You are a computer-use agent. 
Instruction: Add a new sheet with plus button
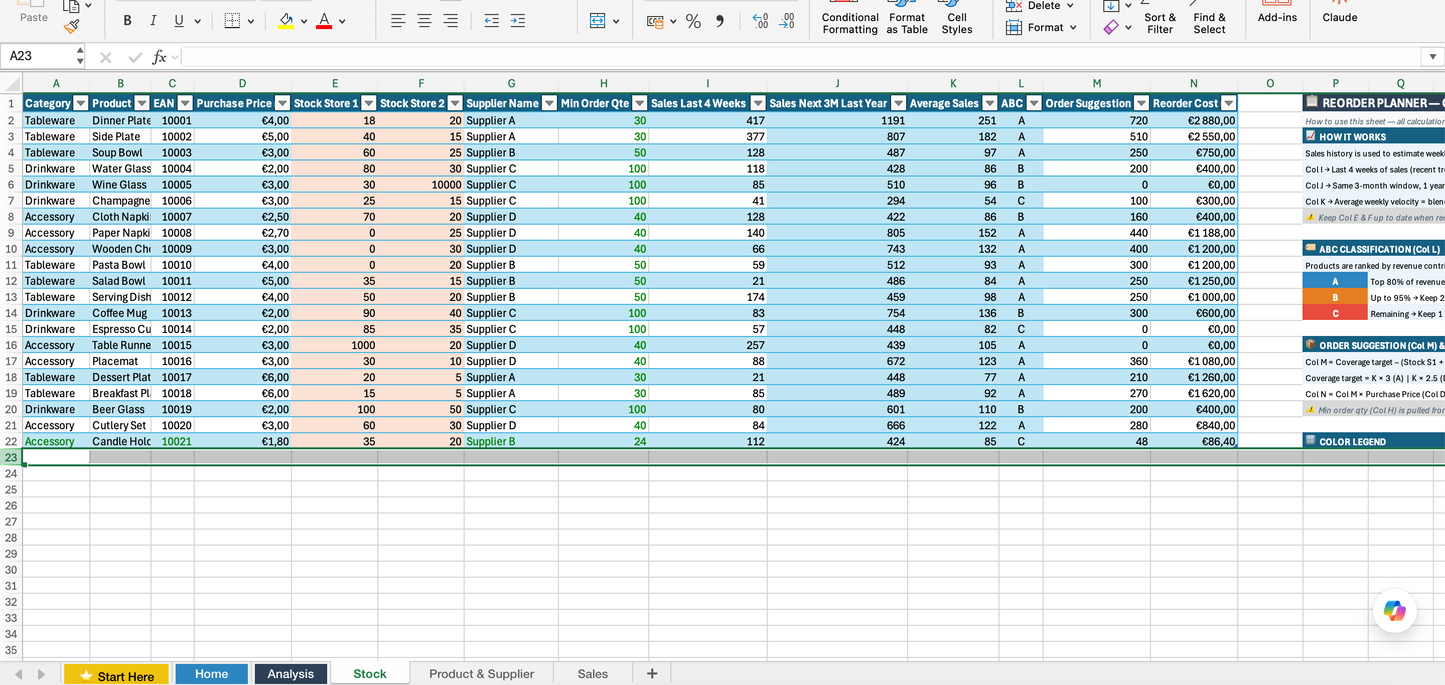[x=652, y=674]
